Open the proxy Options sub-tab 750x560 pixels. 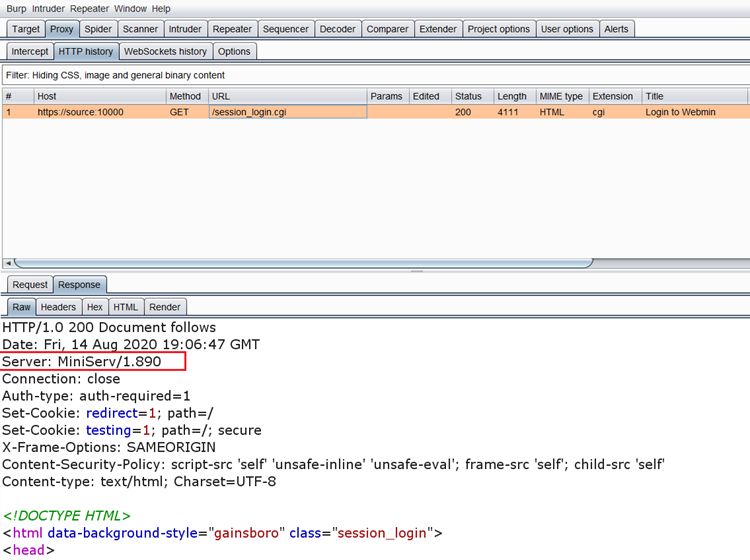point(234,52)
